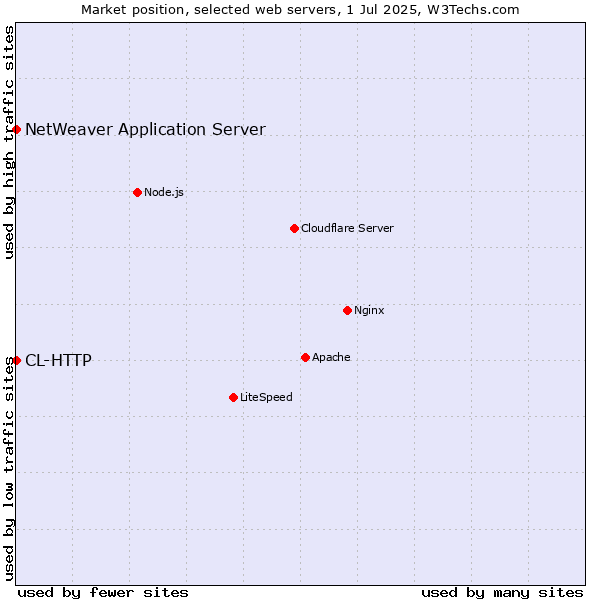This screenshot has height=600, width=600.
Task: Select the LiteSpeed label text
Action: (266, 397)
